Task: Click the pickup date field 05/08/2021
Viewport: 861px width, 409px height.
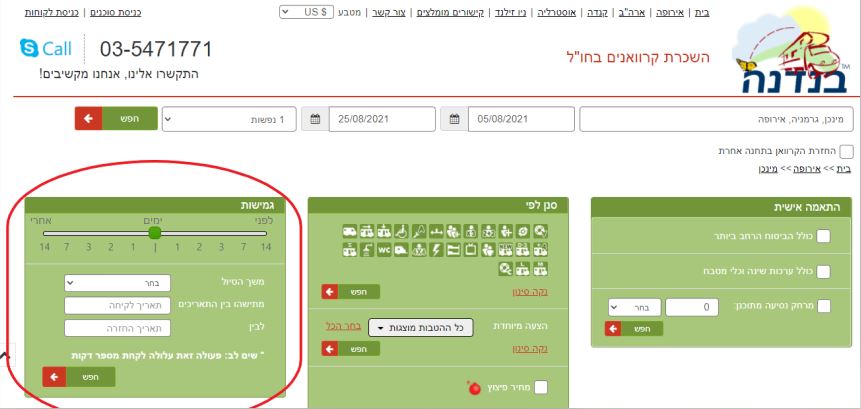Action: click(521, 119)
